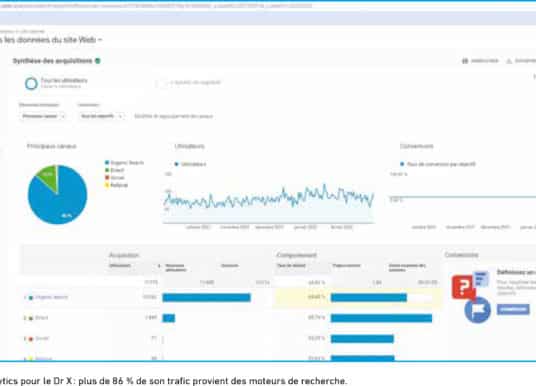Click the red question mark goal icon
The height and width of the screenshot is (386, 536).
click(463, 288)
